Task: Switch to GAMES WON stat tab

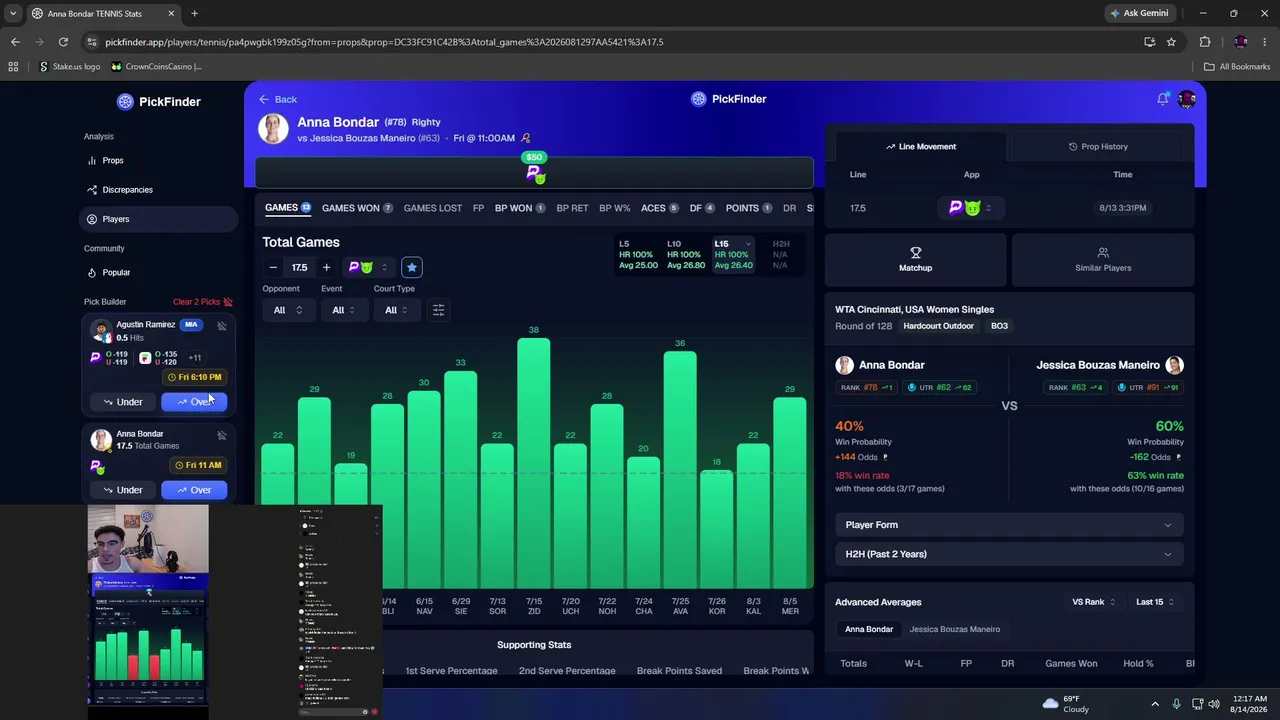Action: tap(357, 208)
